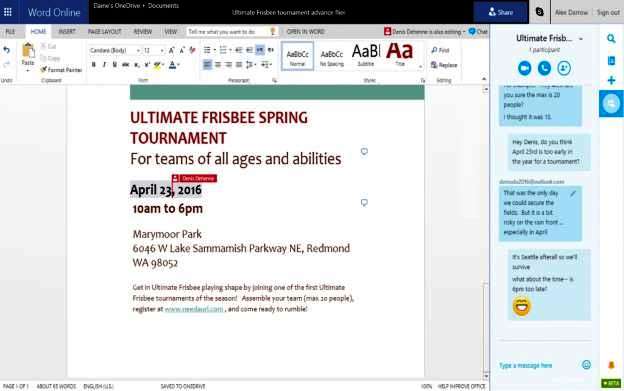Toggle subscript formatting
624x391 pixels.
tap(136, 65)
